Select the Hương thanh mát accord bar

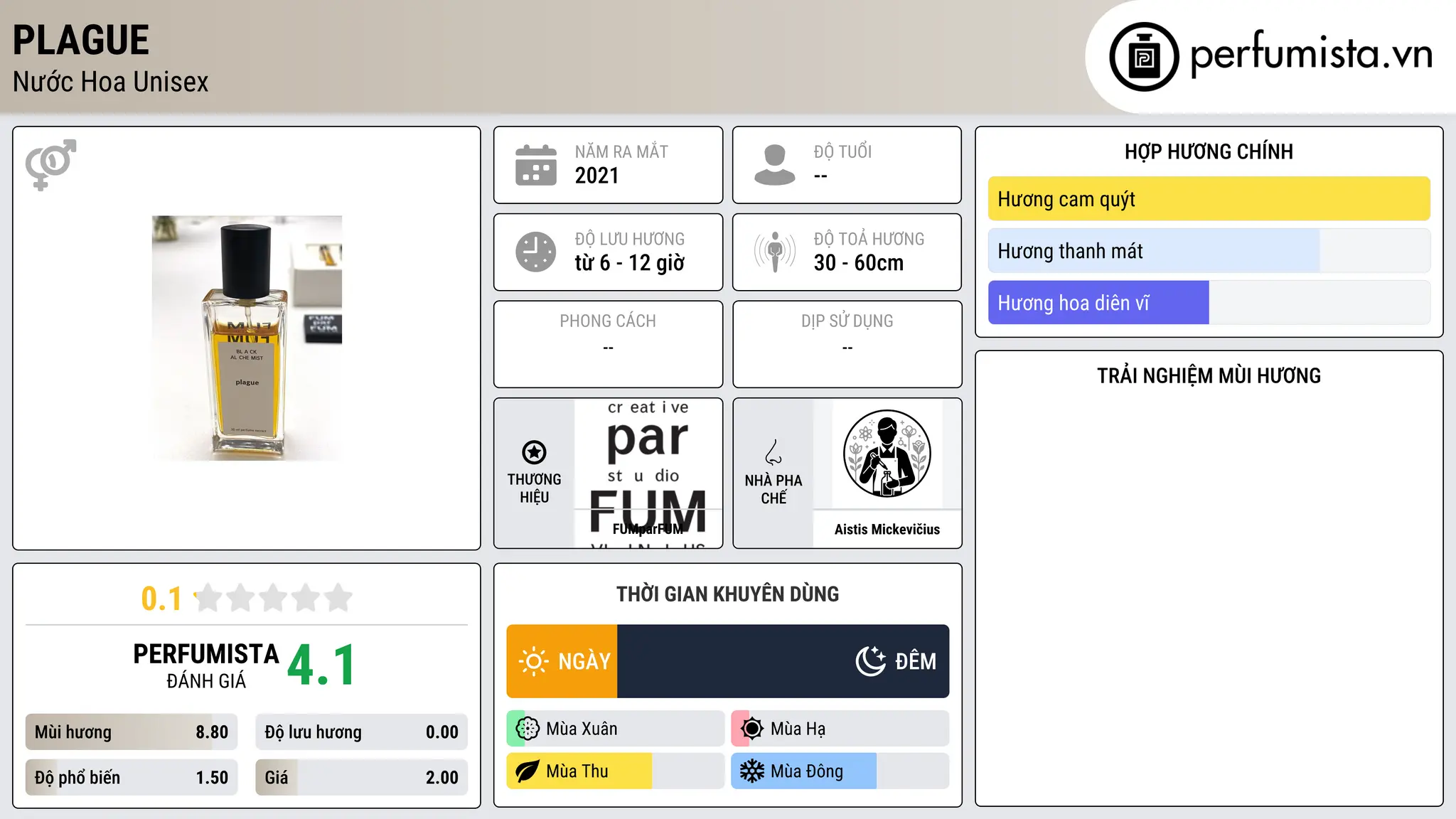1209,251
